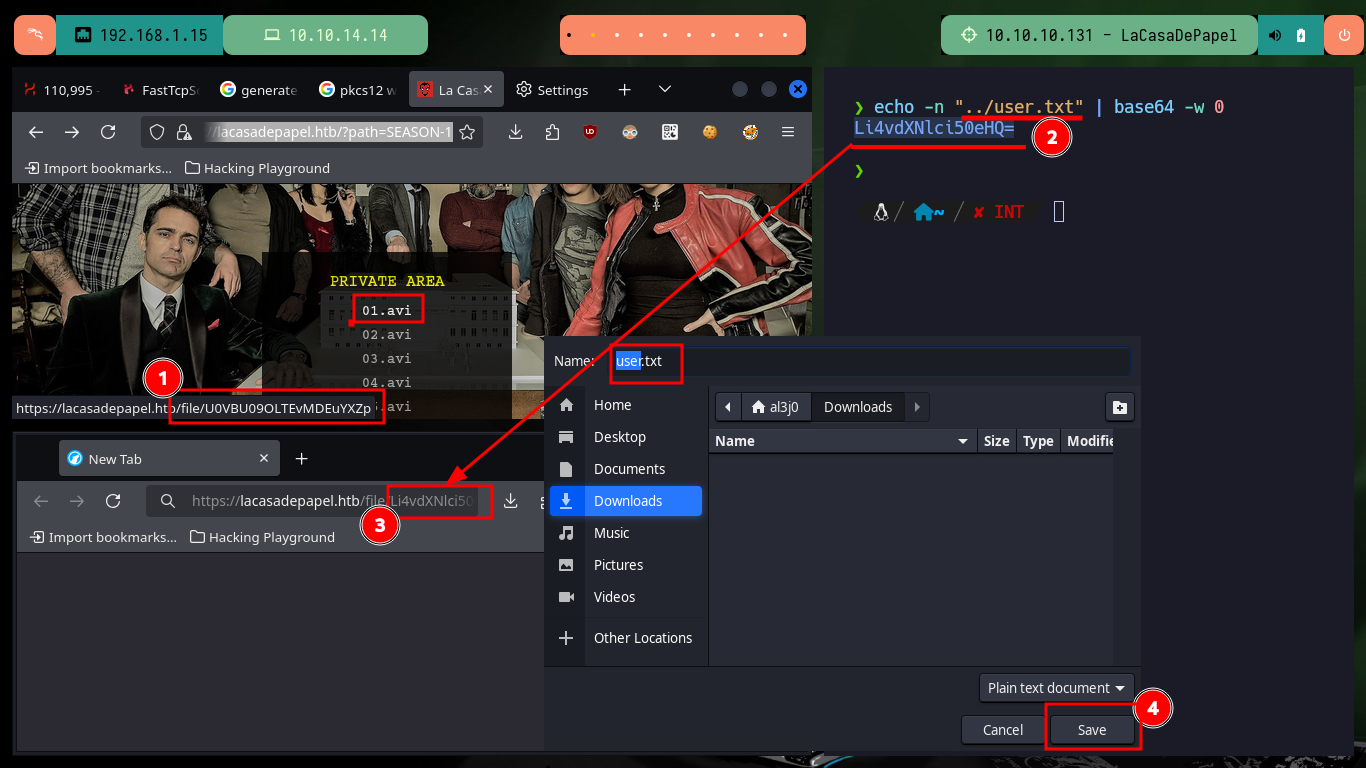Sort files by the Name column header
1366x768 pixels.
842,441
